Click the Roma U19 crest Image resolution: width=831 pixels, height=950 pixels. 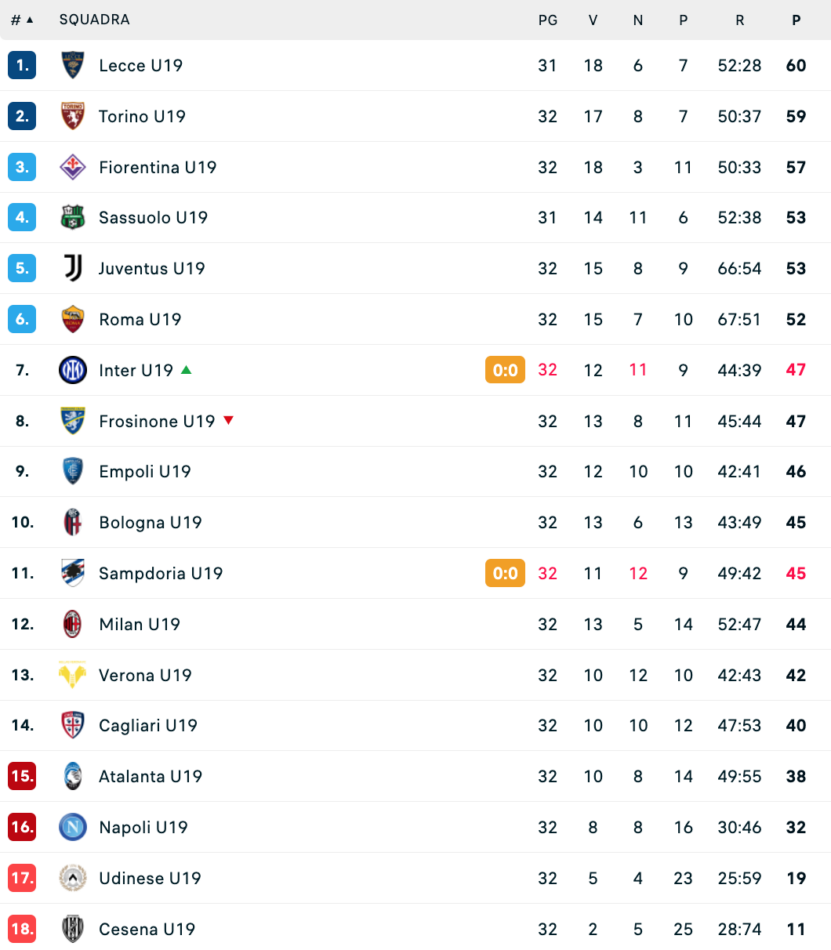[x=73, y=319]
